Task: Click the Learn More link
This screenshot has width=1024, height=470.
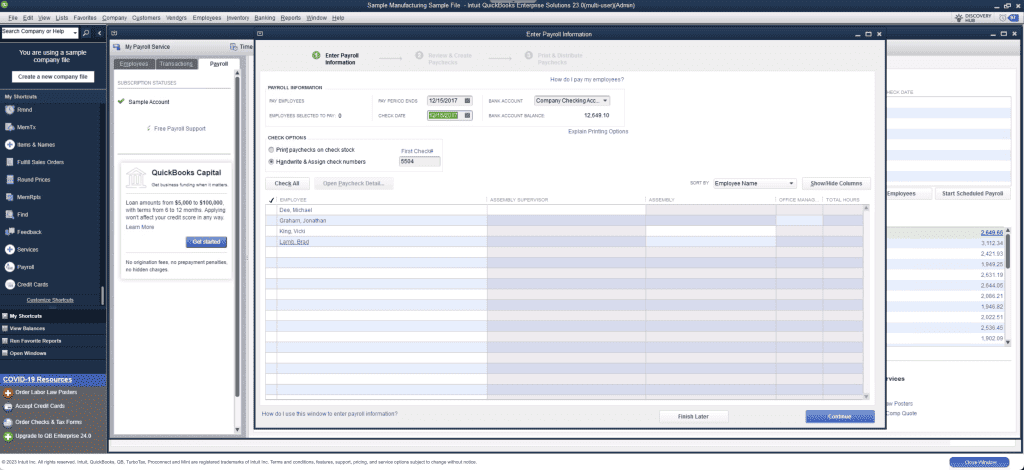Action: 140,227
